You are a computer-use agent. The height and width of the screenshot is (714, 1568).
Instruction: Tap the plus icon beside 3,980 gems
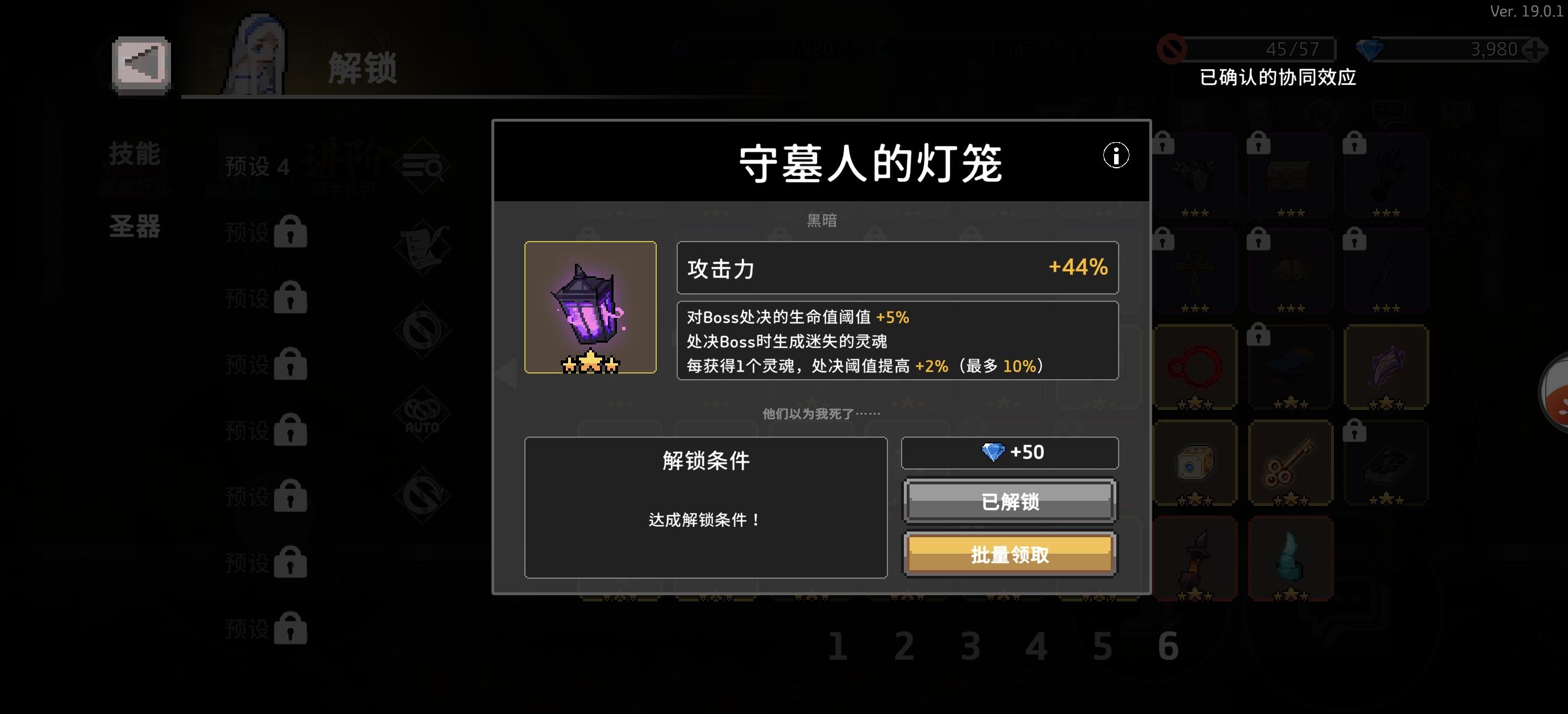pyautogui.click(x=1535, y=50)
